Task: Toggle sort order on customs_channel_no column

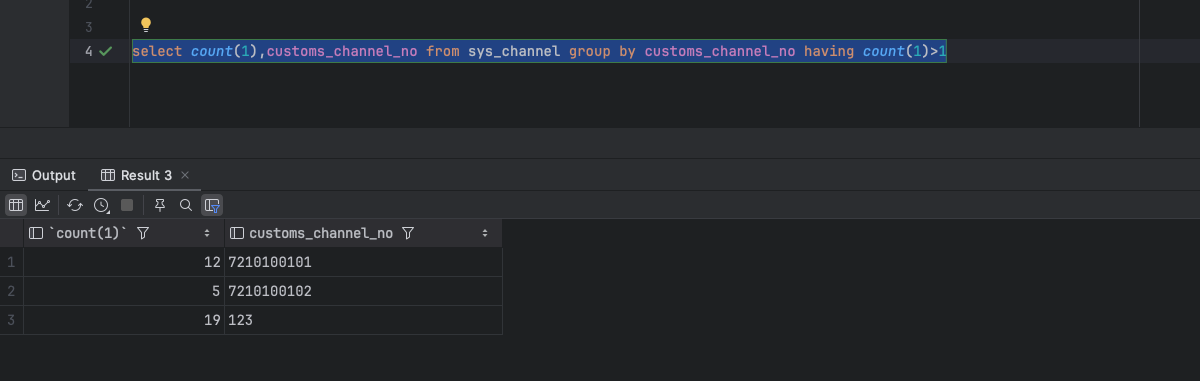Action: tap(485, 233)
